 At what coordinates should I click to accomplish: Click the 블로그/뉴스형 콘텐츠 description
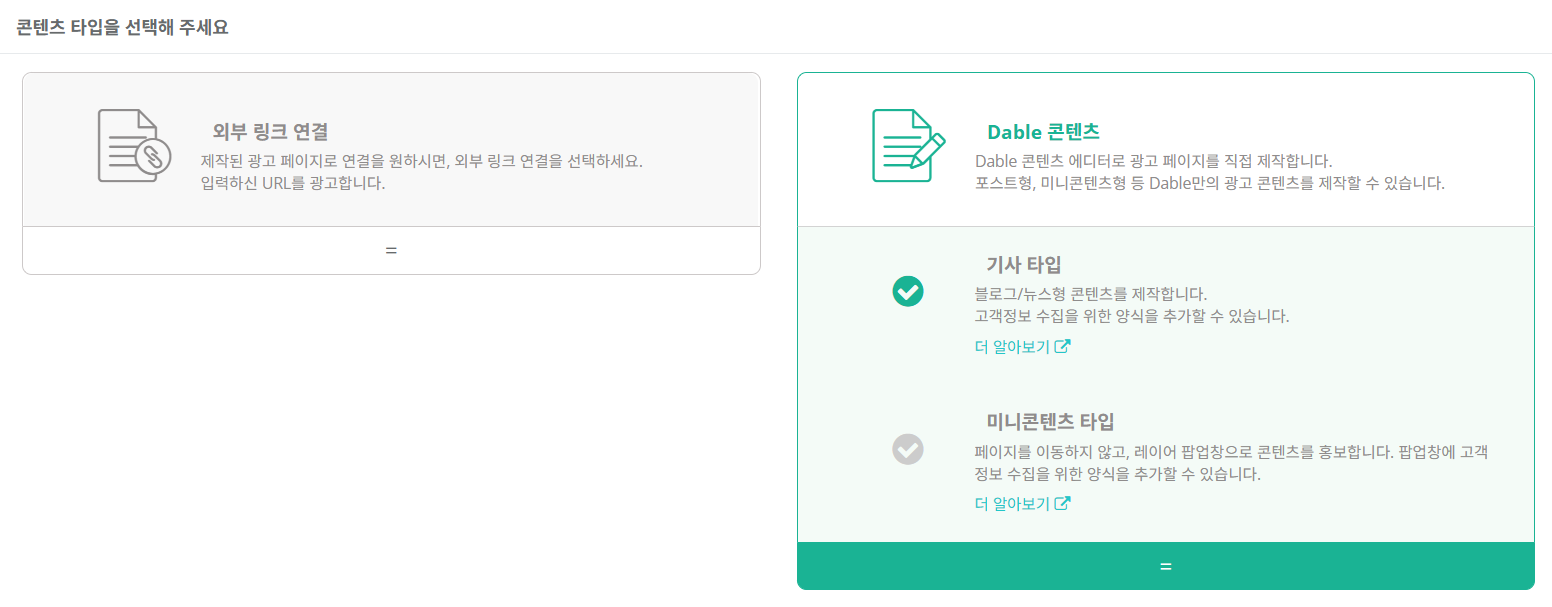pos(1091,294)
